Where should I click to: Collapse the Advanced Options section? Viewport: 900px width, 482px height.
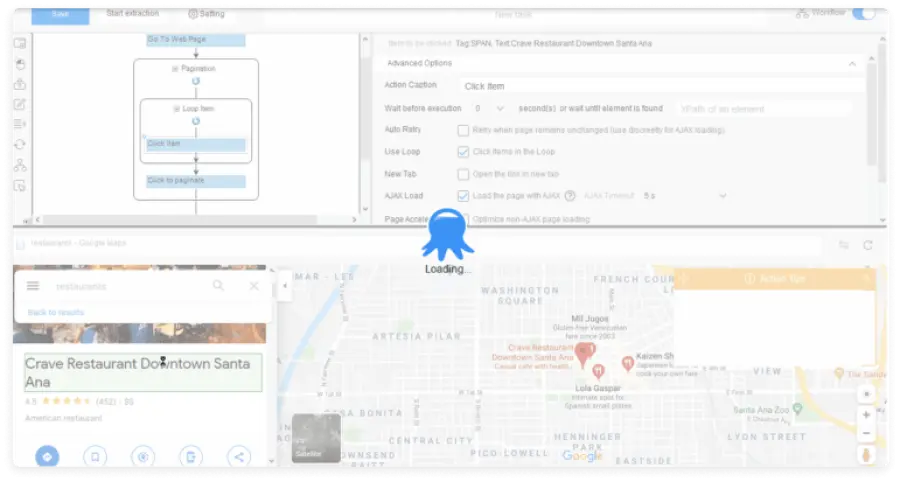tap(852, 64)
